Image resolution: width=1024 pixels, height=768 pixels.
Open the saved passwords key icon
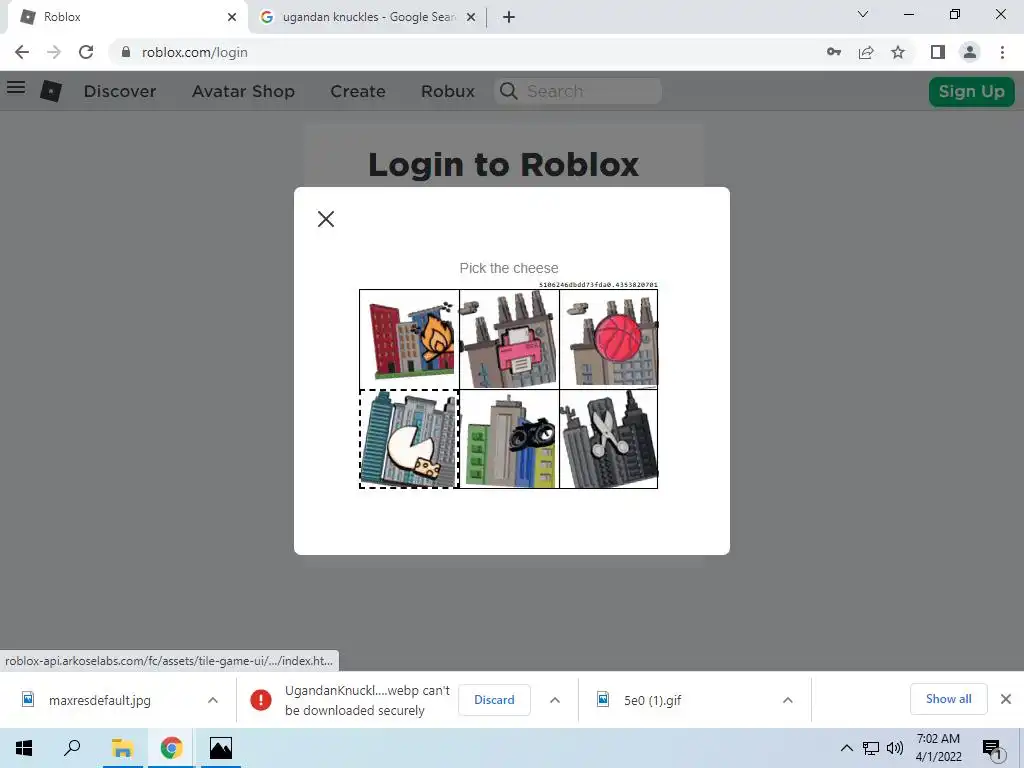tap(834, 52)
